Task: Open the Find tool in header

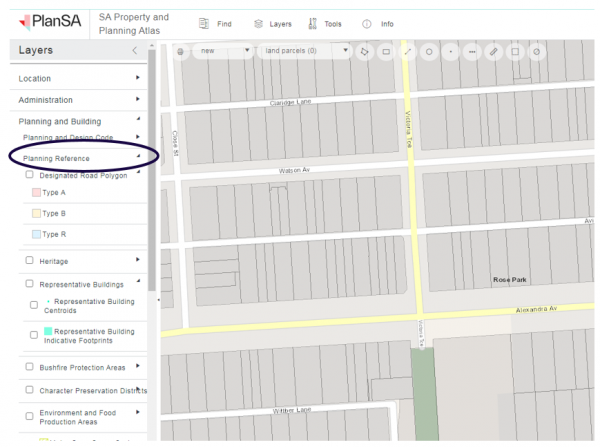Action: [214, 23]
